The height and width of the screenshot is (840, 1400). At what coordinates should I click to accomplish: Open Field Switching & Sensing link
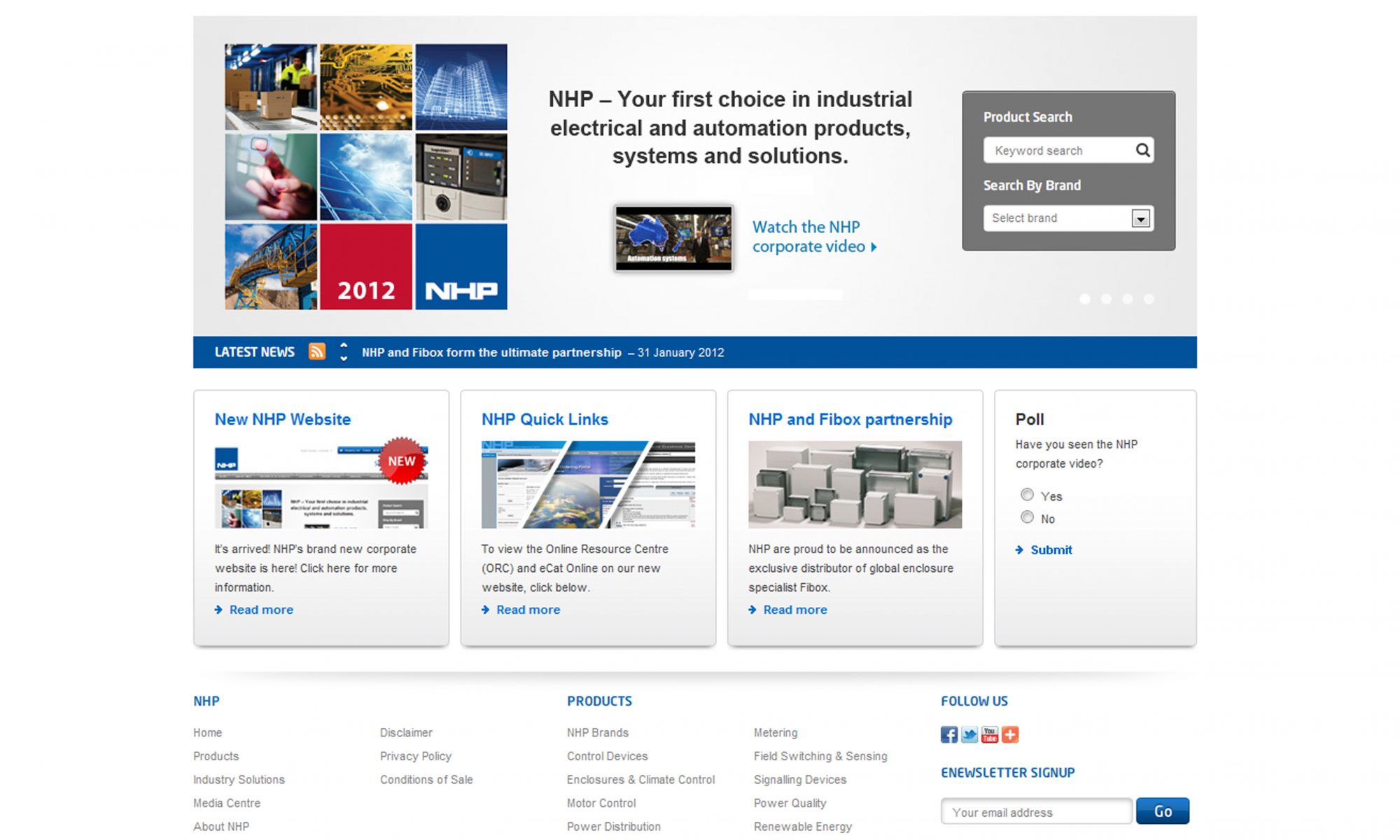(820, 756)
